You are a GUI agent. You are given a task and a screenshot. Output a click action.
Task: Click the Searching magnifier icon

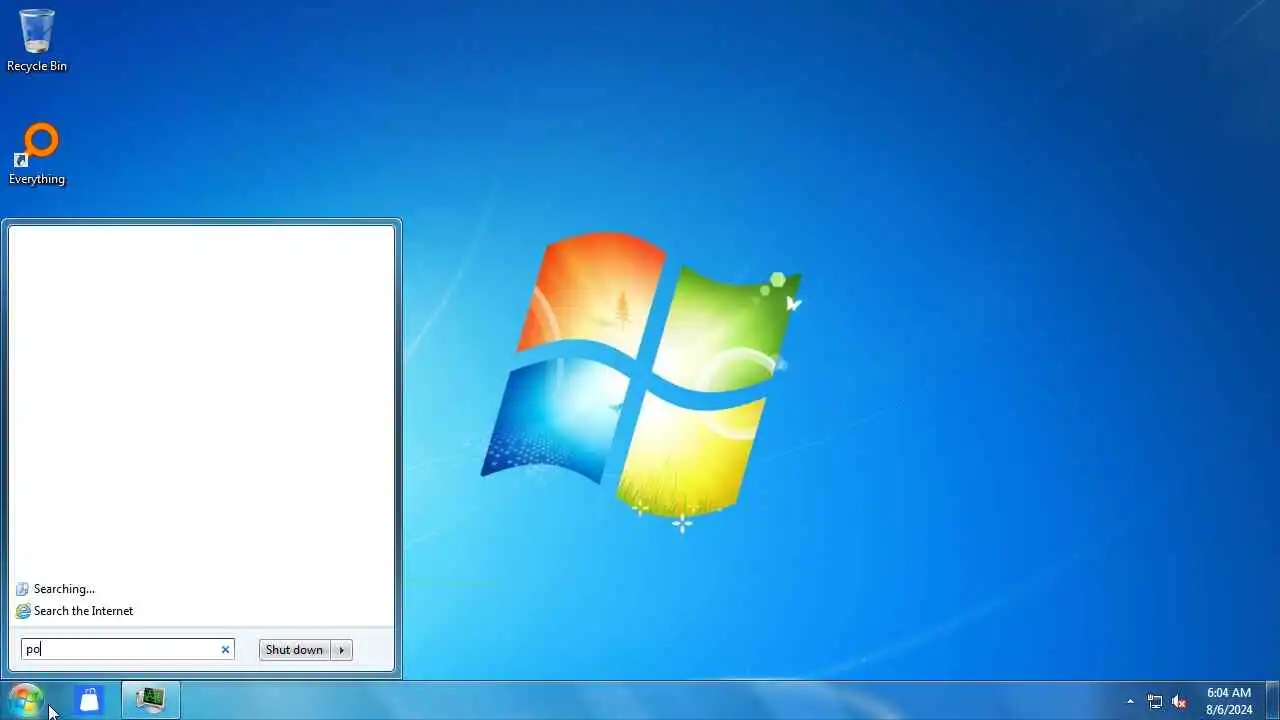pos(23,589)
